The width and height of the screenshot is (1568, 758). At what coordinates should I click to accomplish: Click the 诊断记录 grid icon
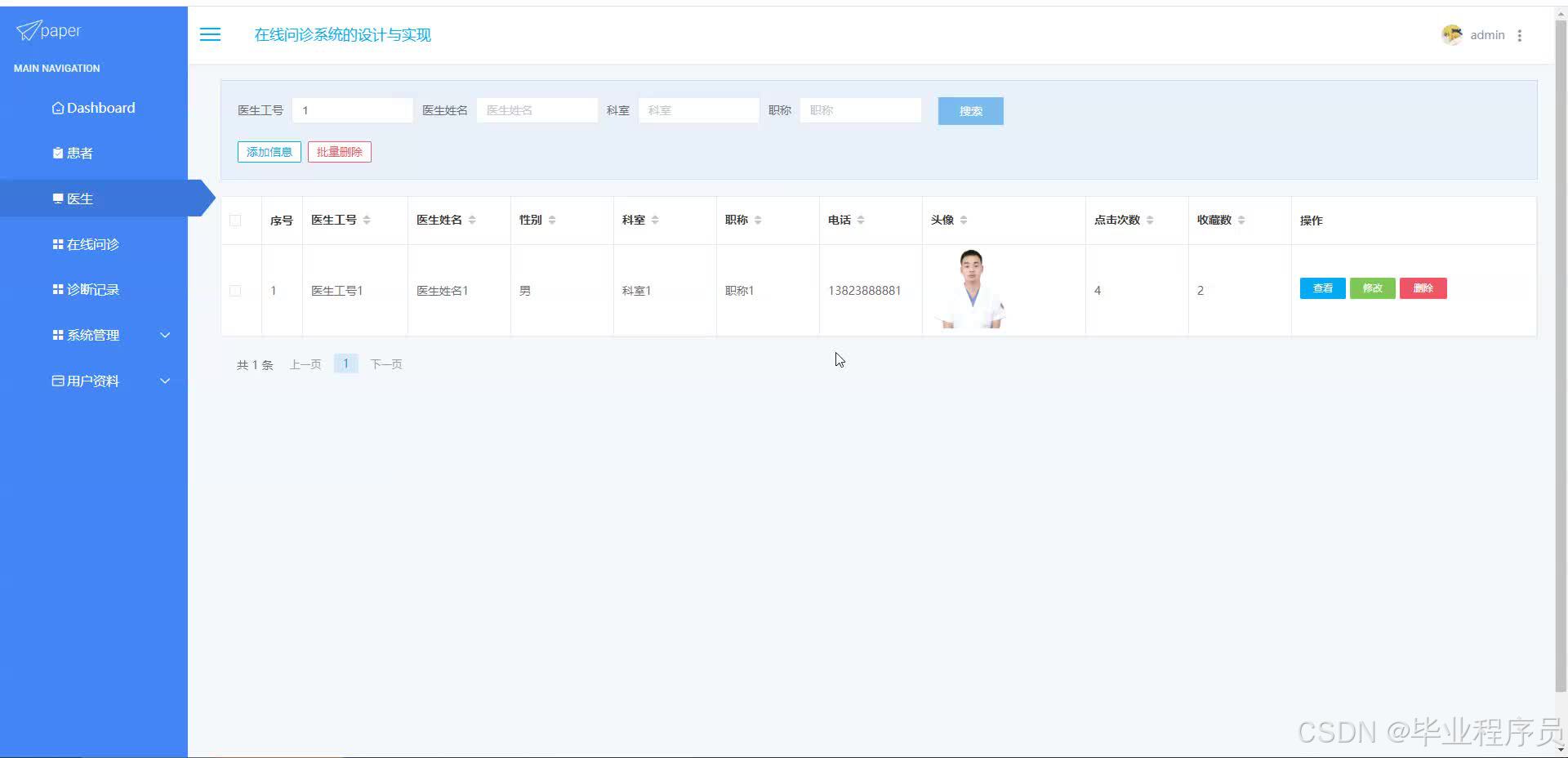click(x=58, y=289)
